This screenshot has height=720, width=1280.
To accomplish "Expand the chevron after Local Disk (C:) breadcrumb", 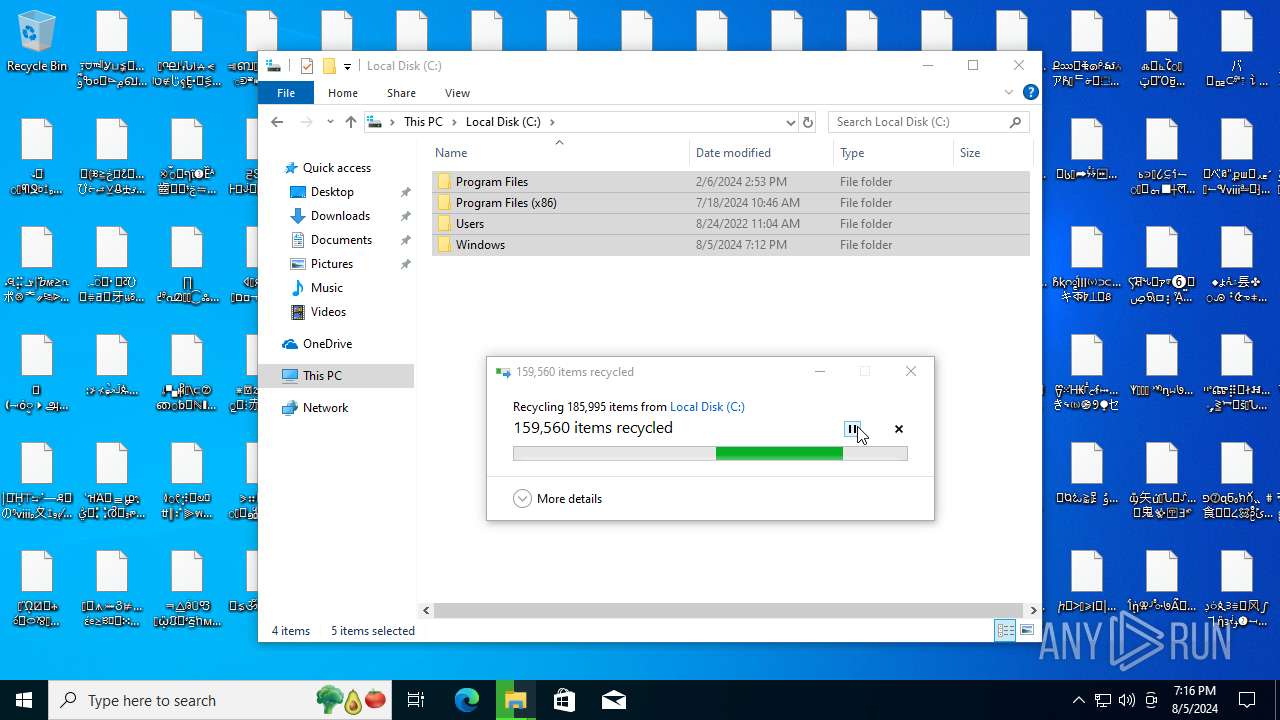I will coord(552,122).
